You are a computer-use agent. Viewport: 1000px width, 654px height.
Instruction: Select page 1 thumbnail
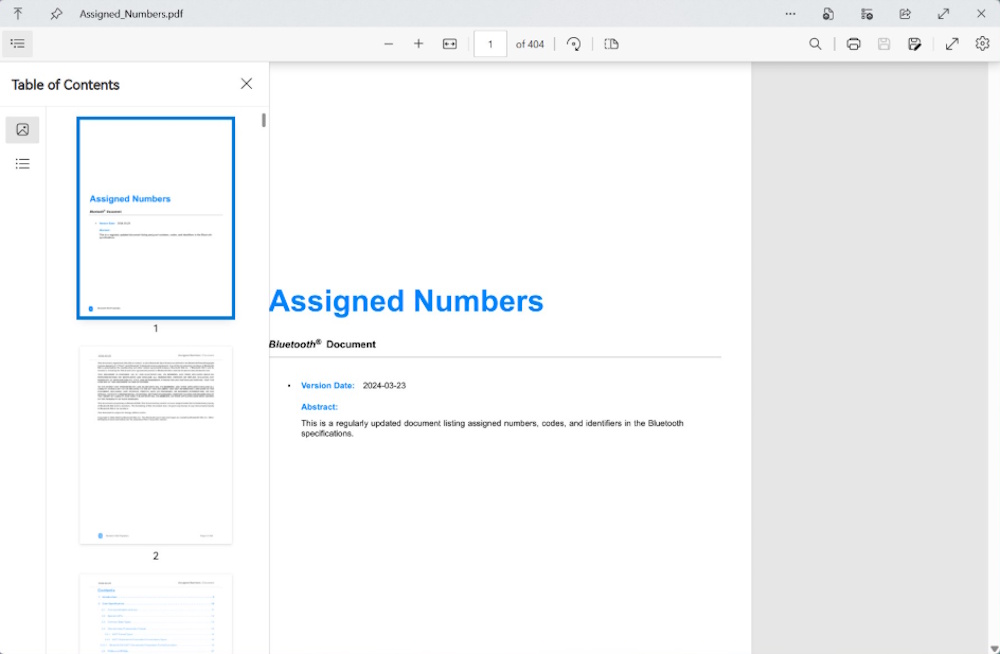(156, 218)
